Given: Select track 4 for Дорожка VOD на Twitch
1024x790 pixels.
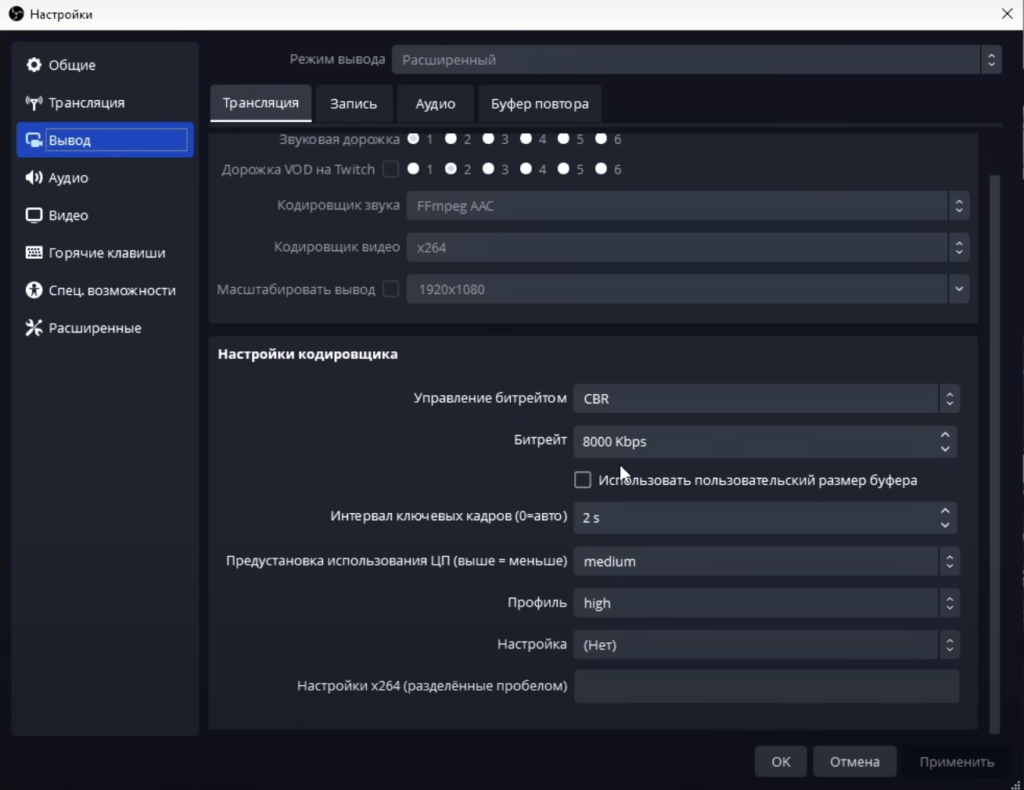Looking at the screenshot, I should [x=526, y=168].
